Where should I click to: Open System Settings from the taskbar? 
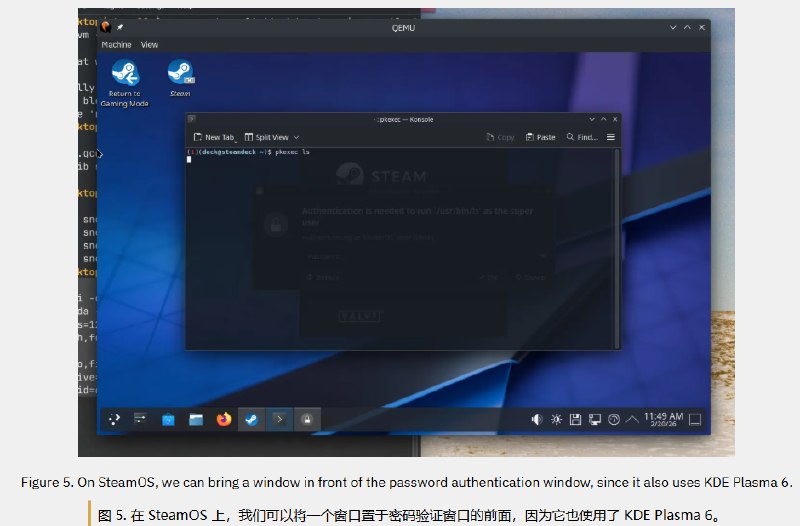coord(140,419)
